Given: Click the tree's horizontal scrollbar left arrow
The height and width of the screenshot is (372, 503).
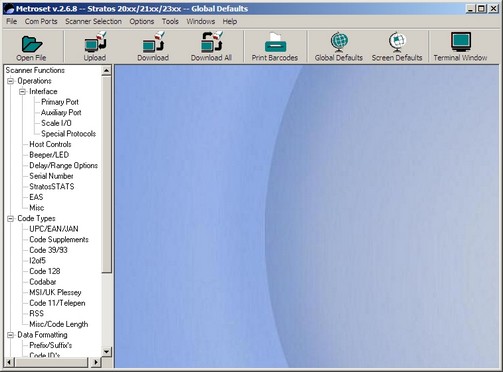Looking at the screenshot, I should click(9, 362).
